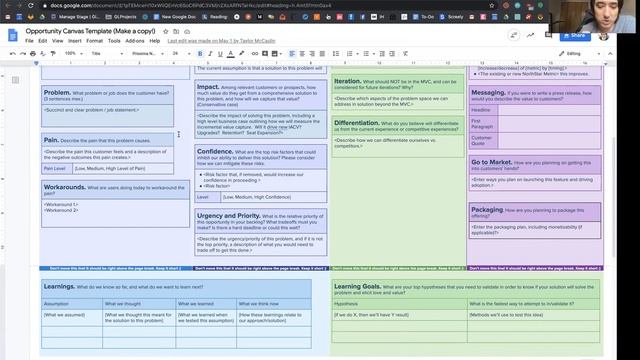Select the Paint format tool
The width and height of the screenshot is (640, 360).
tap(53, 53)
